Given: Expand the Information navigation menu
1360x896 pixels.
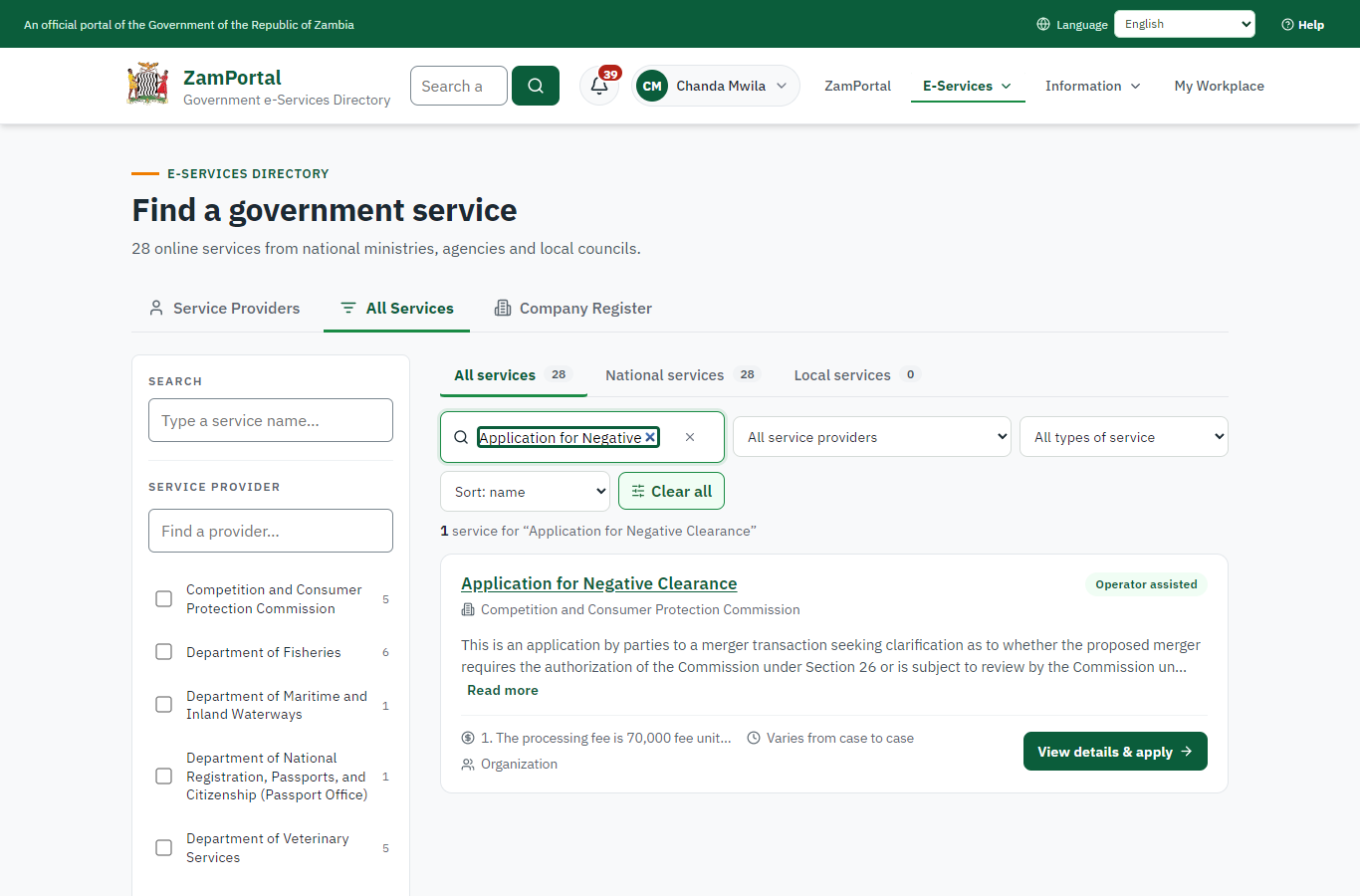Looking at the screenshot, I should click(1093, 86).
